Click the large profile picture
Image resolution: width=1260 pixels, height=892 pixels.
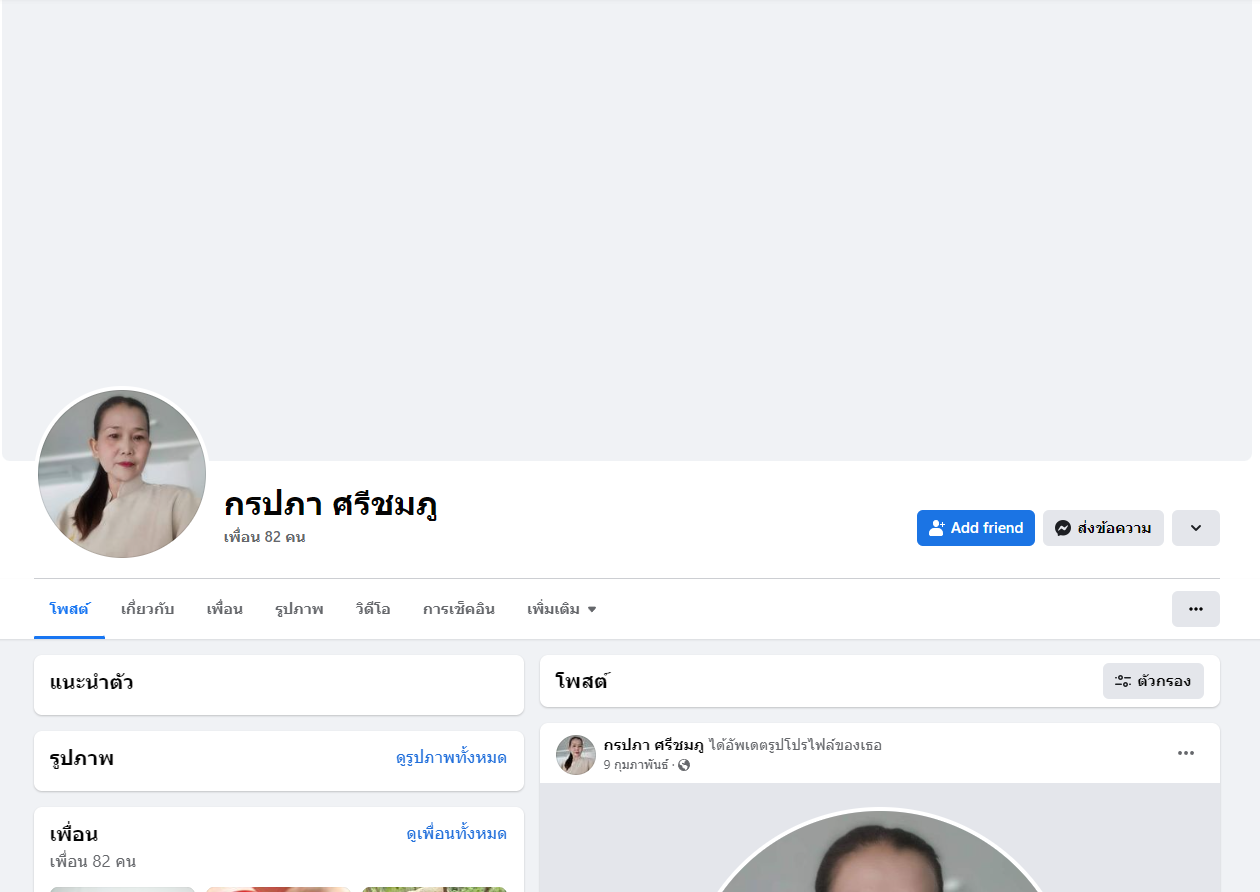(122, 474)
